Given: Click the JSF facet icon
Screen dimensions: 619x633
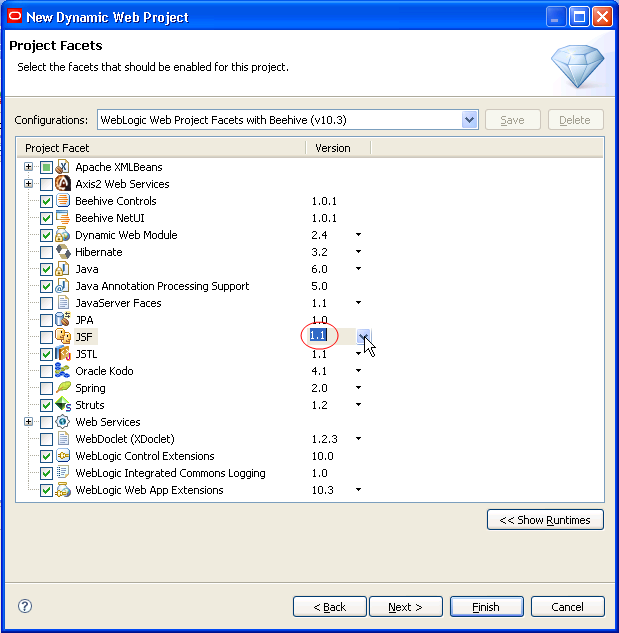Looking at the screenshot, I should tap(63, 336).
